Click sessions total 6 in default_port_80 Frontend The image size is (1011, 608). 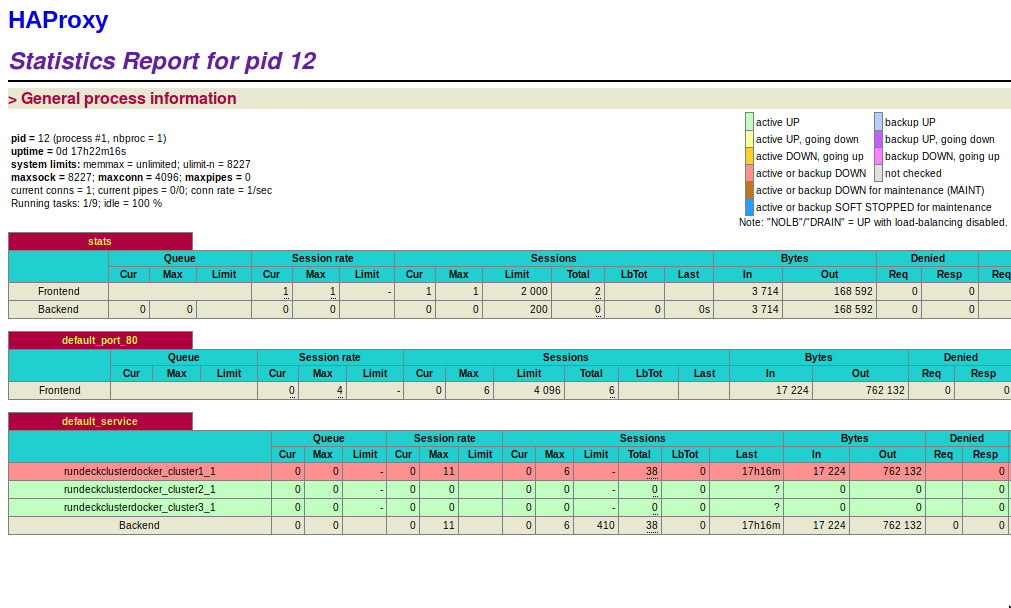[612, 391]
